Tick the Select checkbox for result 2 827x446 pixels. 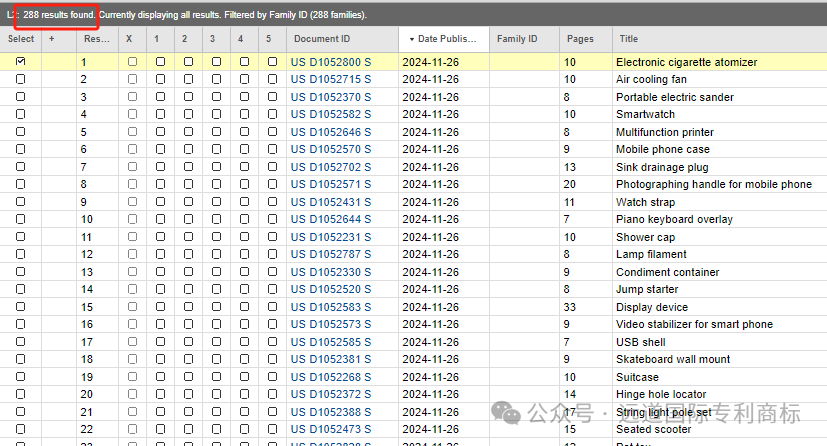point(21,79)
